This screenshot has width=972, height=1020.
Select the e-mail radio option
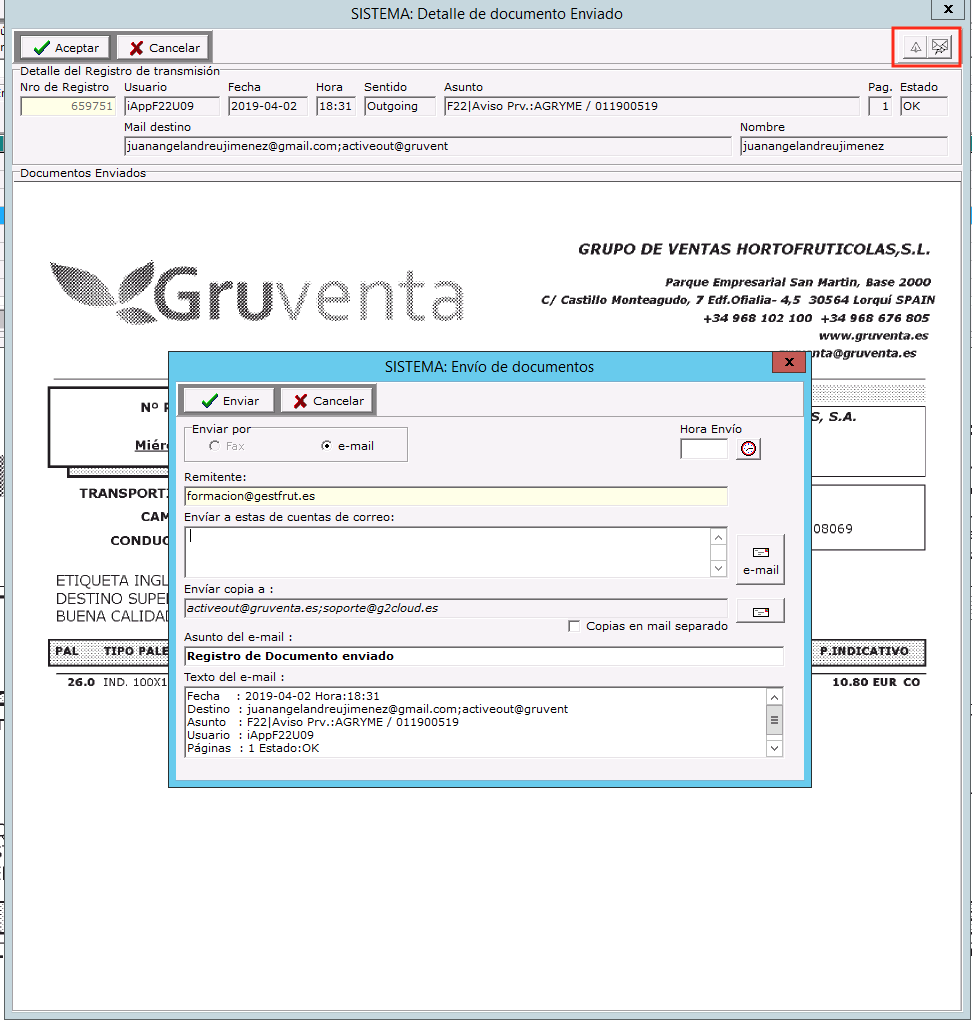326,446
